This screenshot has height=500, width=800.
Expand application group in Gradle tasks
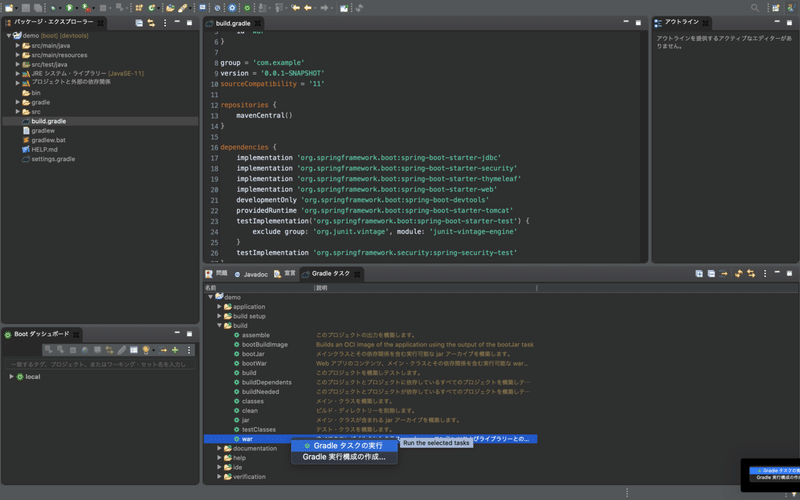point(219,307)
